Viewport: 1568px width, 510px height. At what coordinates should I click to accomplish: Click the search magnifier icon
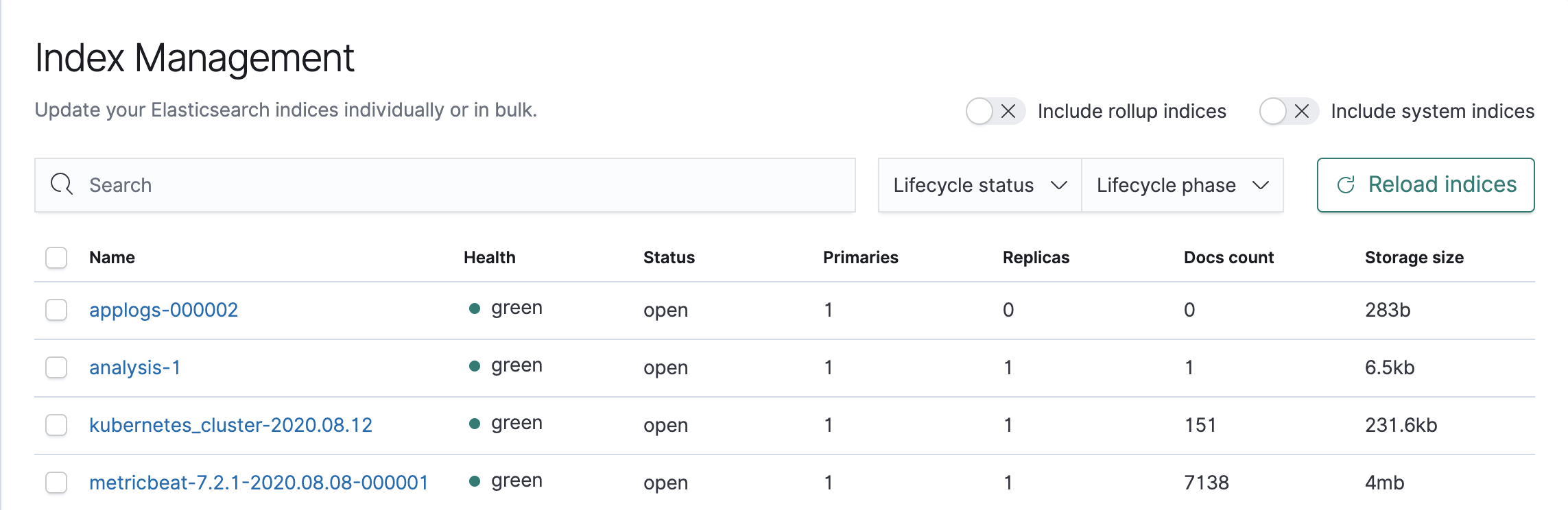[62, 184]
